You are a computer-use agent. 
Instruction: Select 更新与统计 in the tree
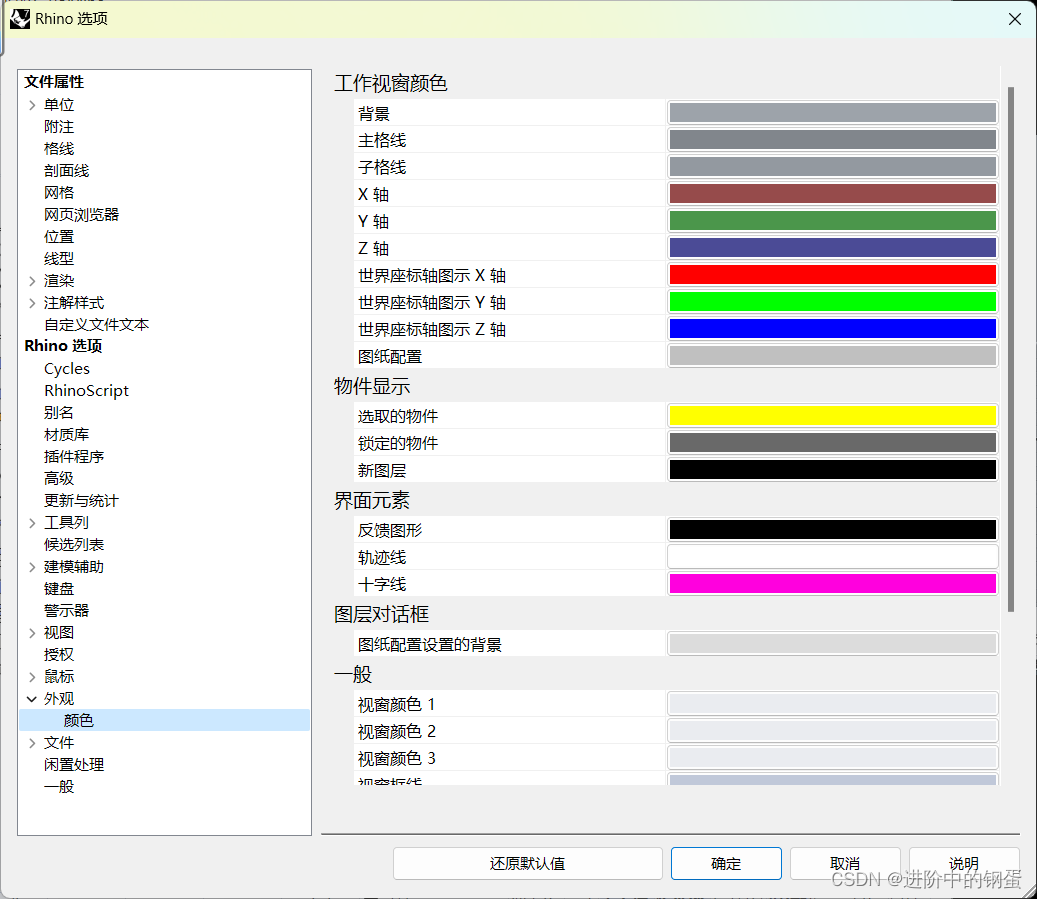81,501
